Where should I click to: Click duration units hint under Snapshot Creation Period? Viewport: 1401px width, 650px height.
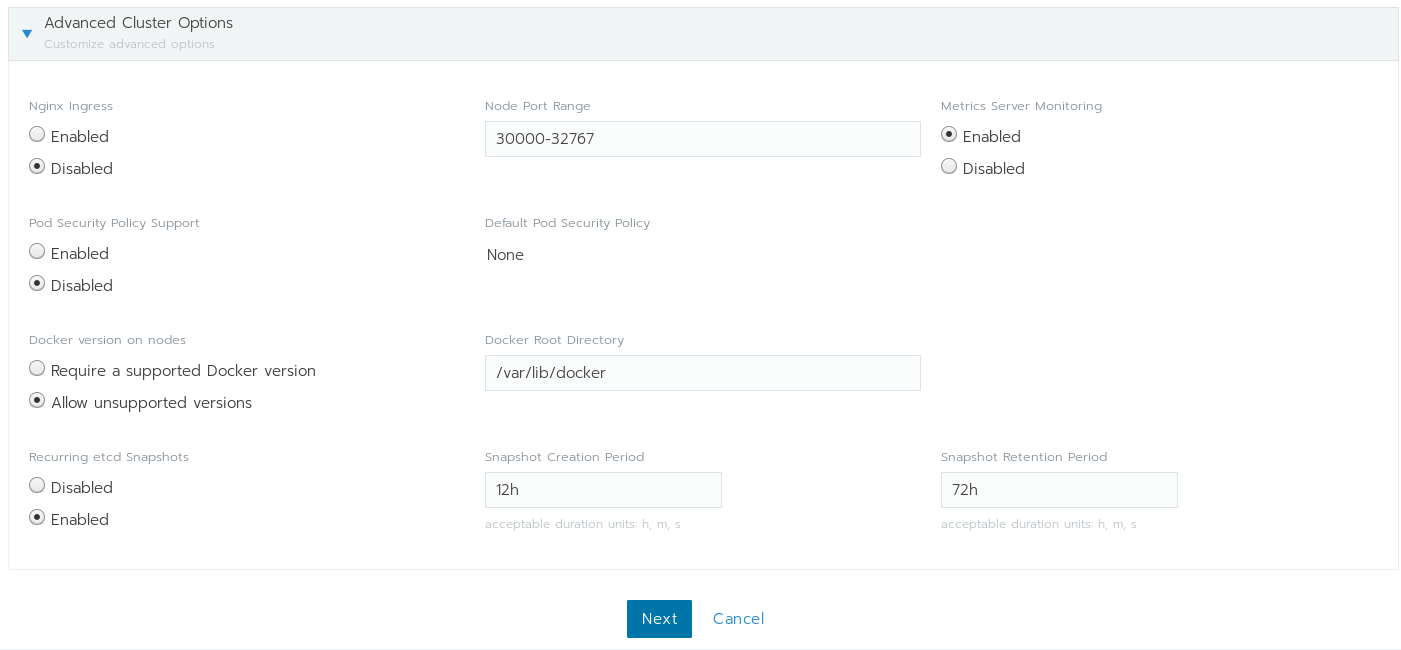(583, 524)
